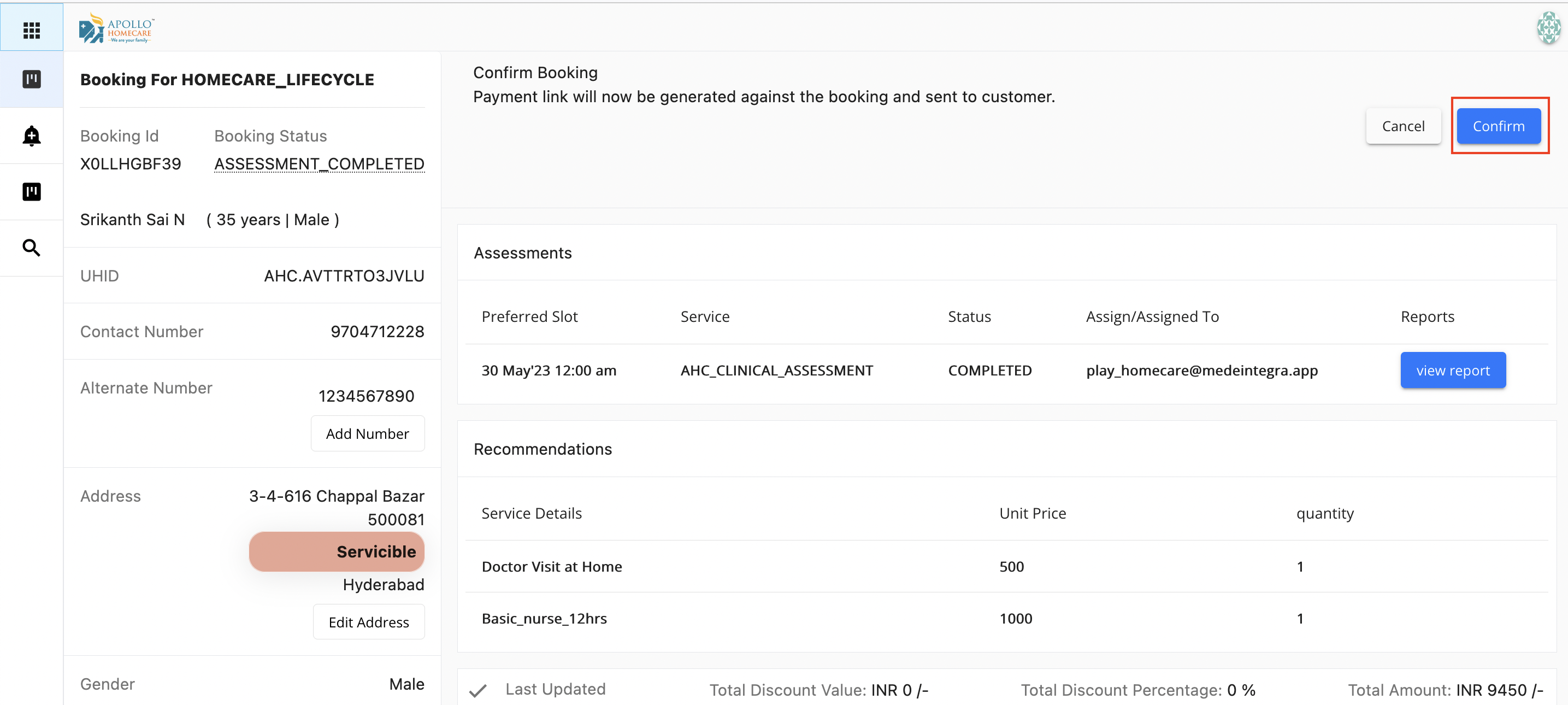The height and width of the screenshot is (705, 1568).
Task: Click the assigned email play_homecare@medeintegra.app
Action: 1201,370
